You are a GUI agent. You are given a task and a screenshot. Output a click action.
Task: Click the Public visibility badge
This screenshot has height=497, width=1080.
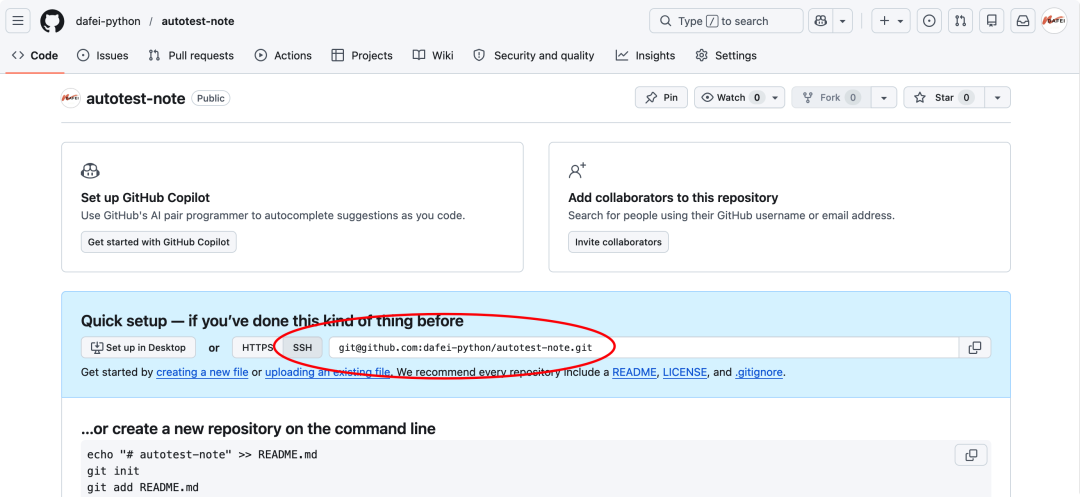211,98
